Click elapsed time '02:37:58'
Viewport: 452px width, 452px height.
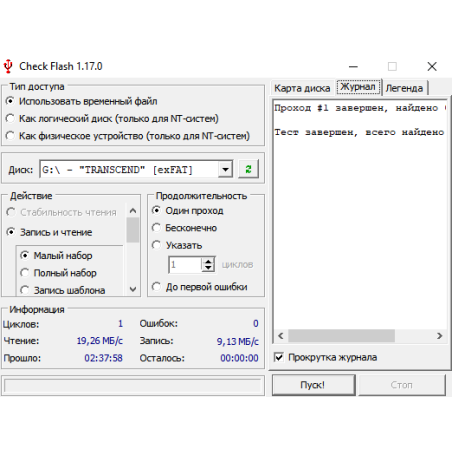click(103, 358)
